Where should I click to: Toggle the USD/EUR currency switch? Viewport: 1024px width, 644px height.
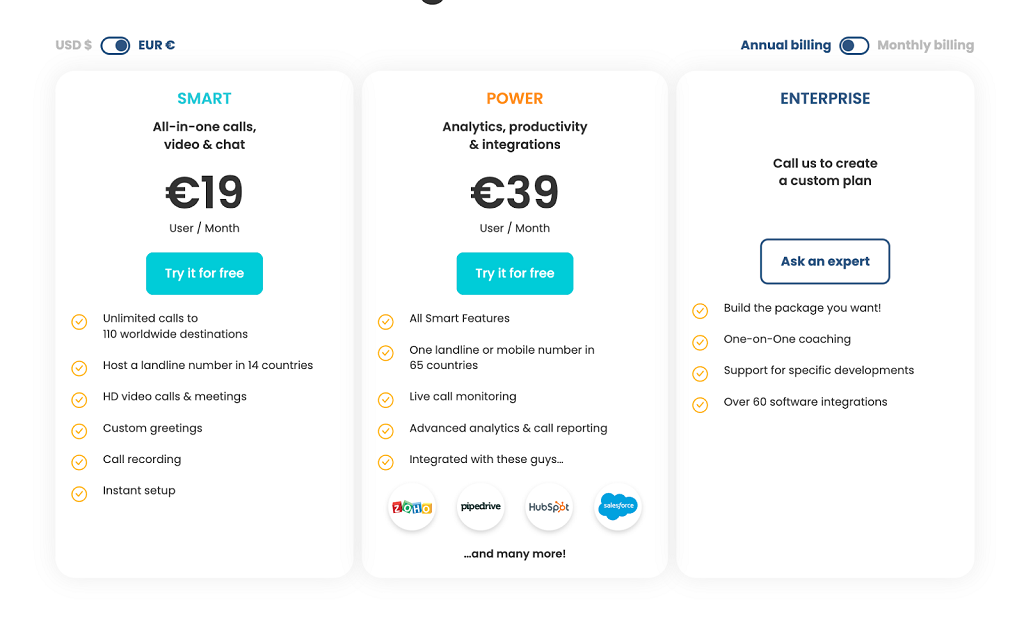[115, 45]
